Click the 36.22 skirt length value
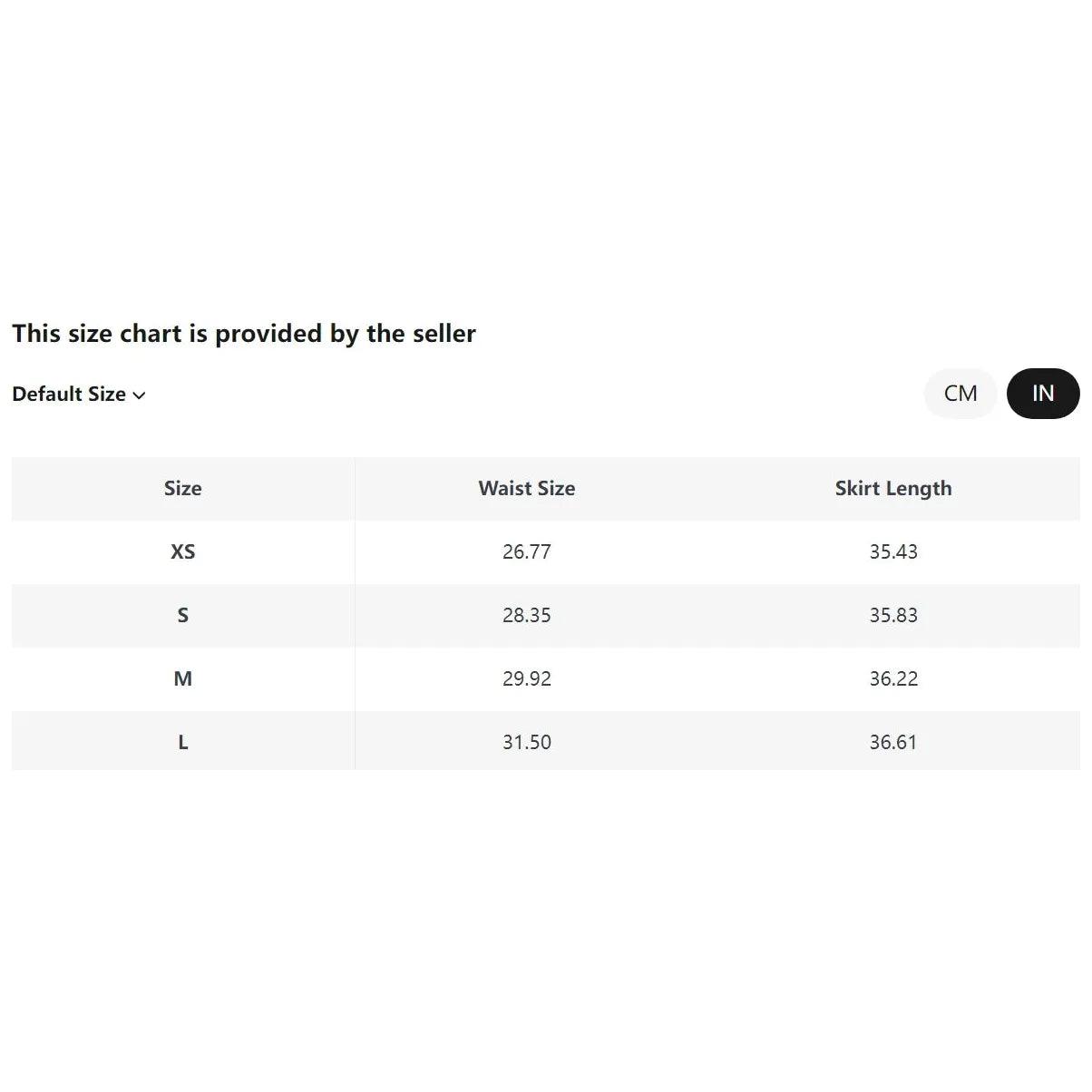The height and width of the screenshot is (1092, 1092). point(893,678)
